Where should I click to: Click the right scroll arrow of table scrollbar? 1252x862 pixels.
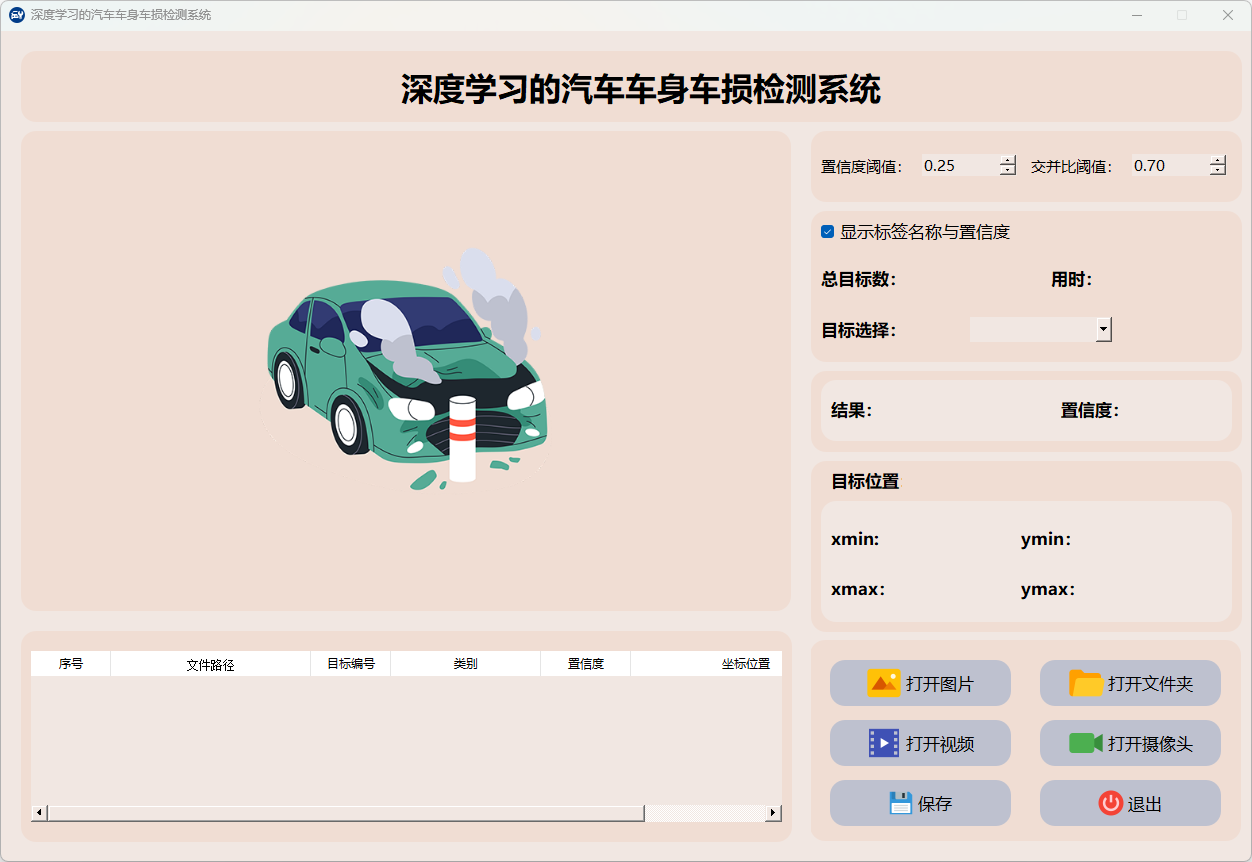773,813
